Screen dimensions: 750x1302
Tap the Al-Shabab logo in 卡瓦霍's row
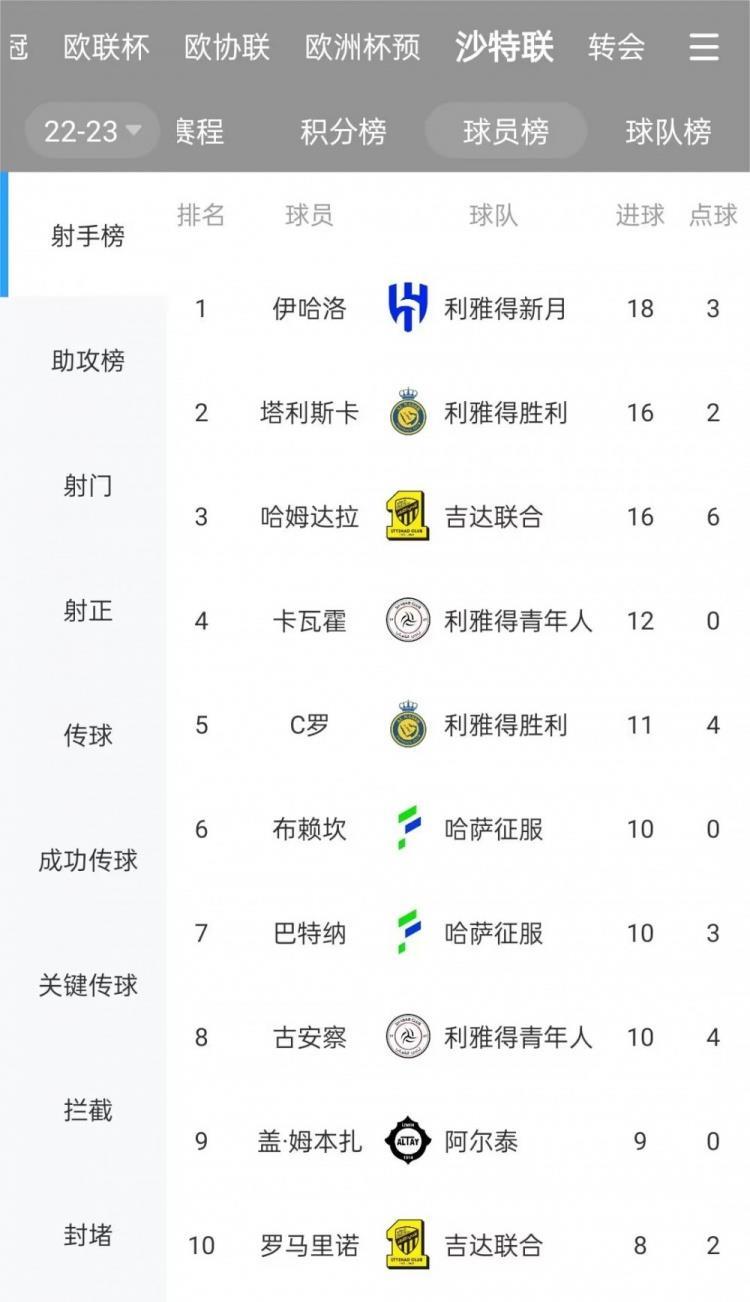point(408,621)
